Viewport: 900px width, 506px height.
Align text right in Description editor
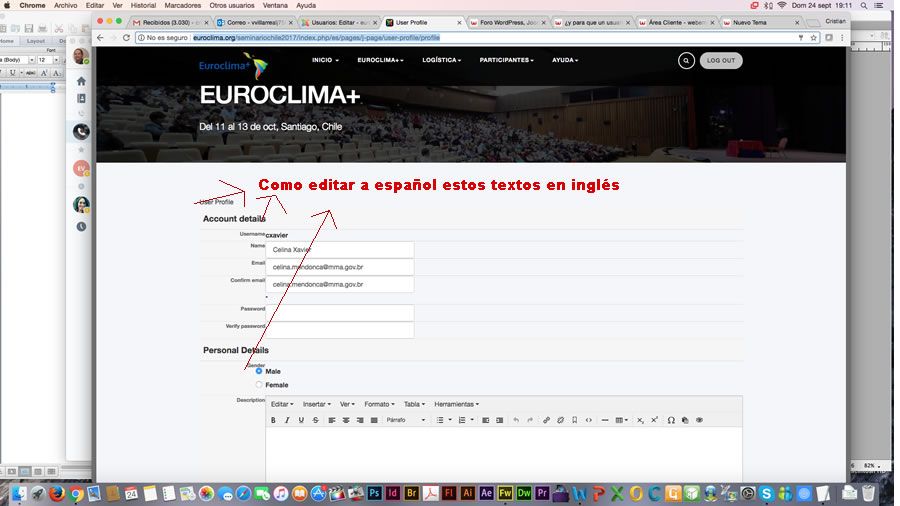[360, 420]
